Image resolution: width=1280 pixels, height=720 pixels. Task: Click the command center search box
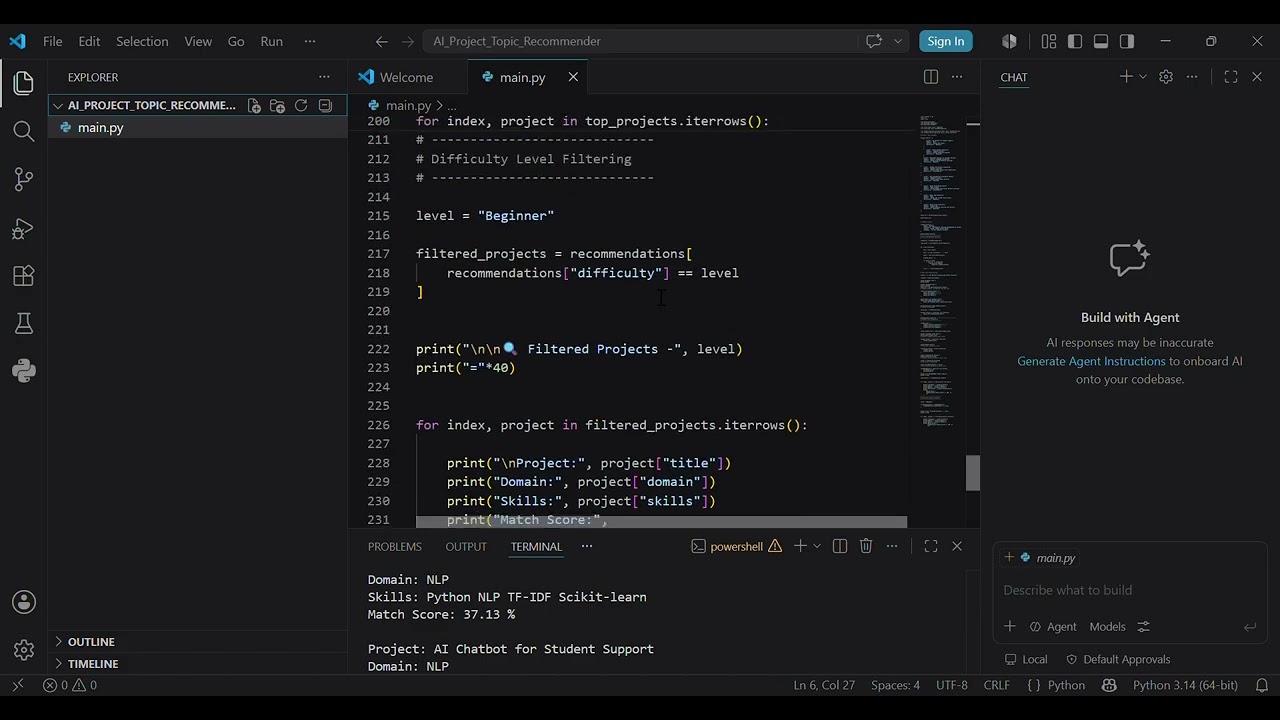coord(641,41)
